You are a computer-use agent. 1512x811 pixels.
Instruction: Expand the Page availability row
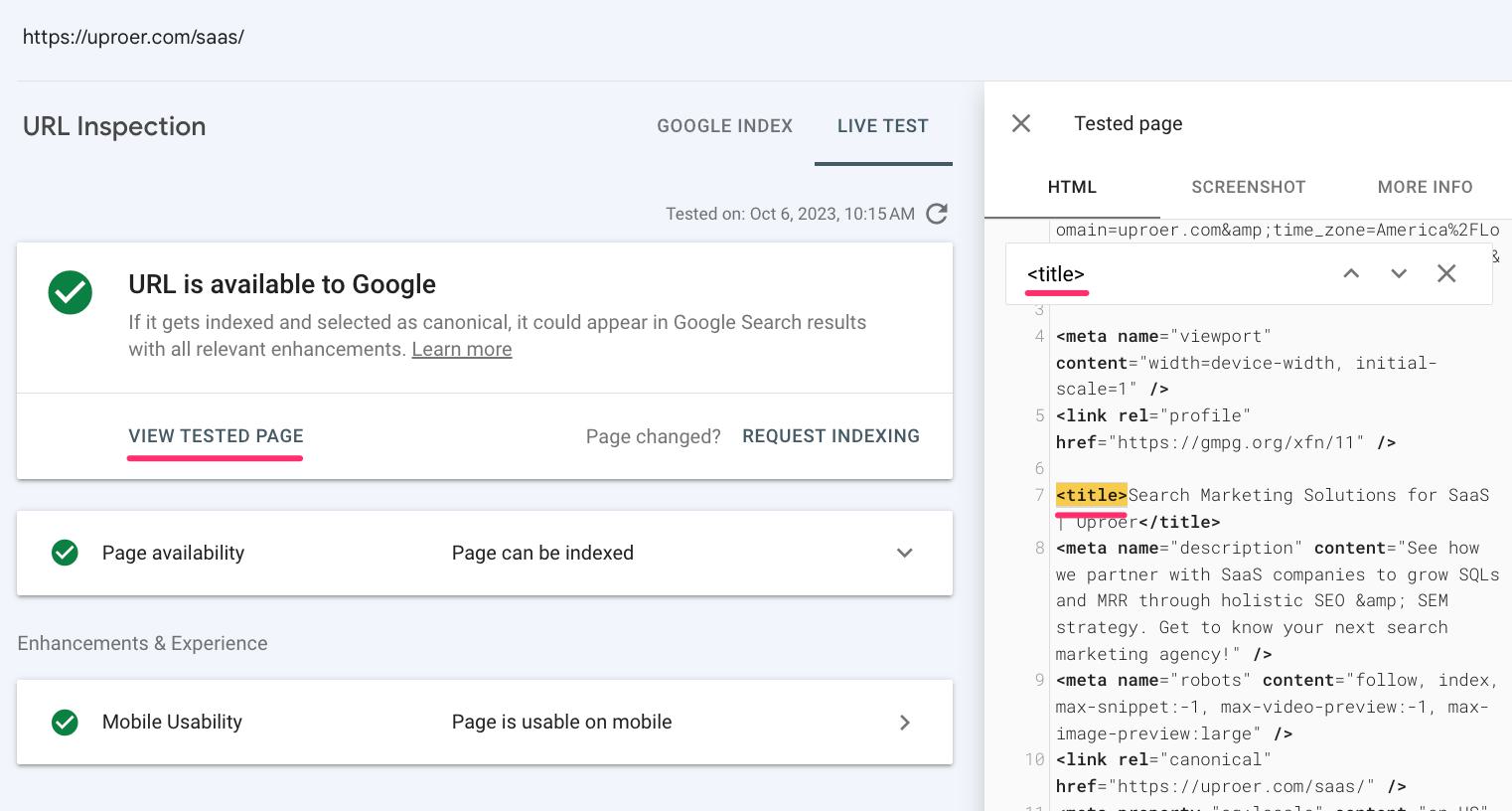pos(904,554)
